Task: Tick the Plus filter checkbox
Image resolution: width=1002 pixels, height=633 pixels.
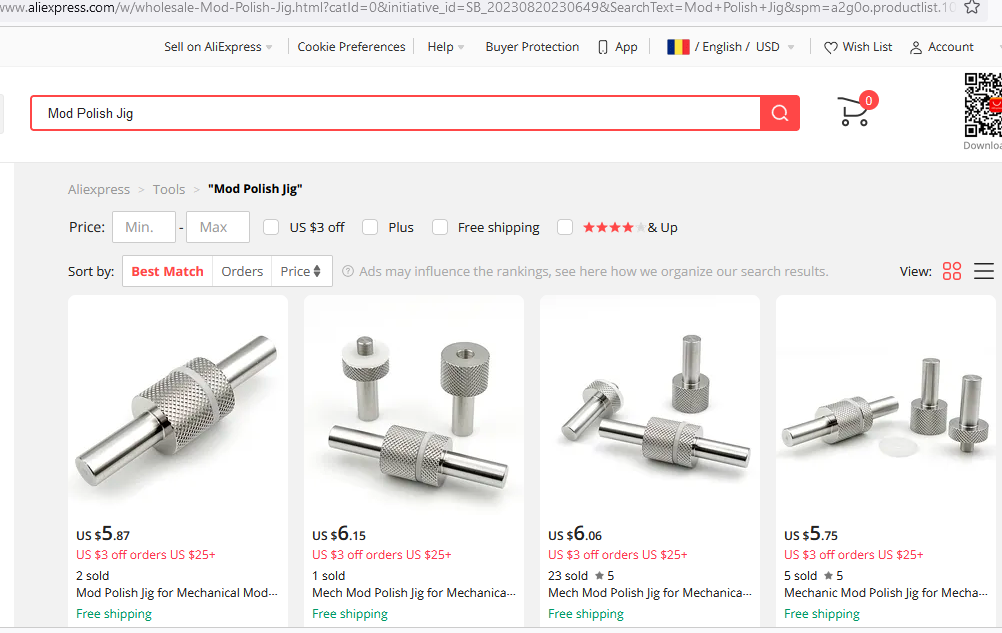Action: click(370, 227)
